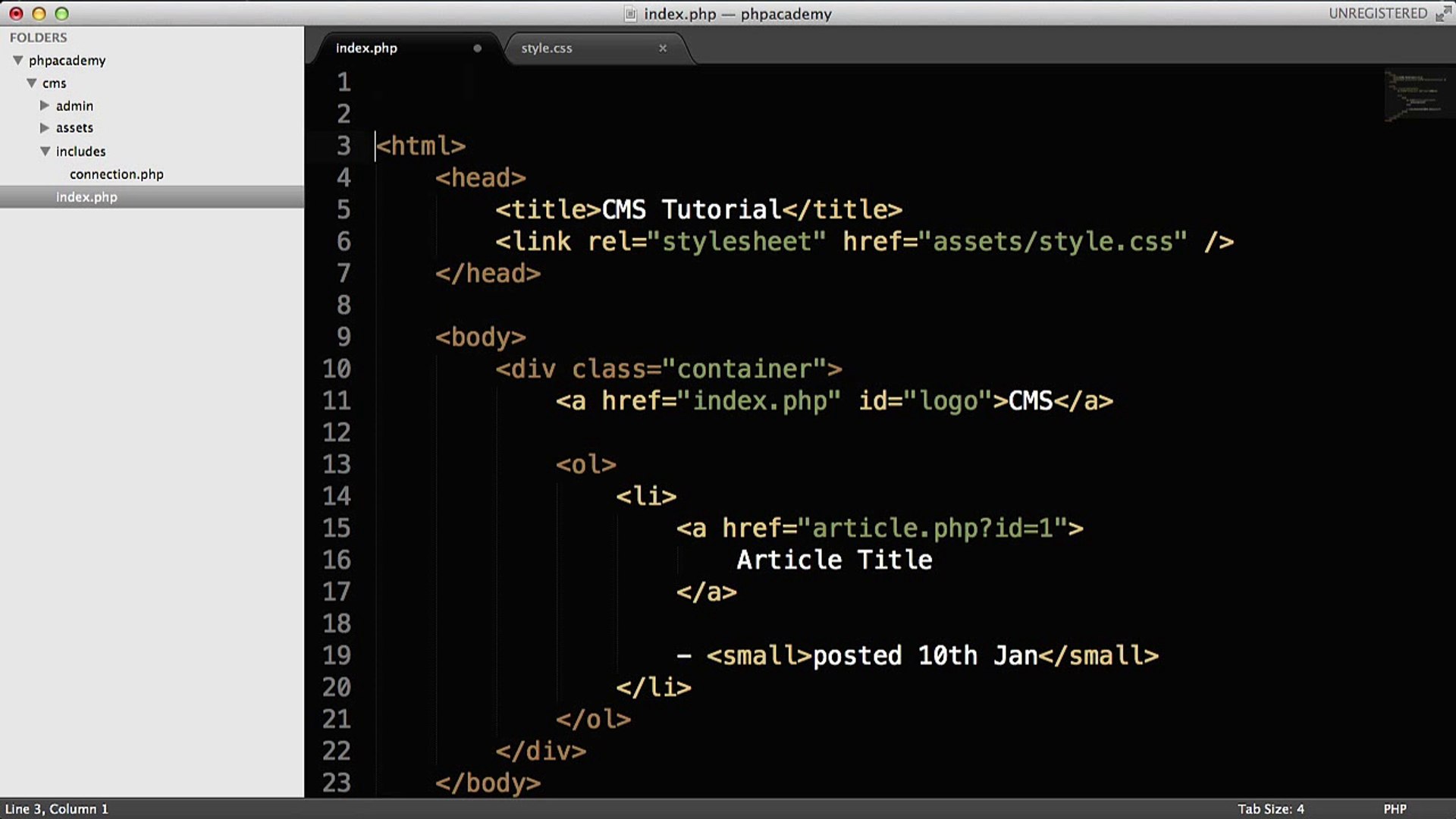Open connection.php in the sidebar
The image size is (1456, 819).
[117, 174]
